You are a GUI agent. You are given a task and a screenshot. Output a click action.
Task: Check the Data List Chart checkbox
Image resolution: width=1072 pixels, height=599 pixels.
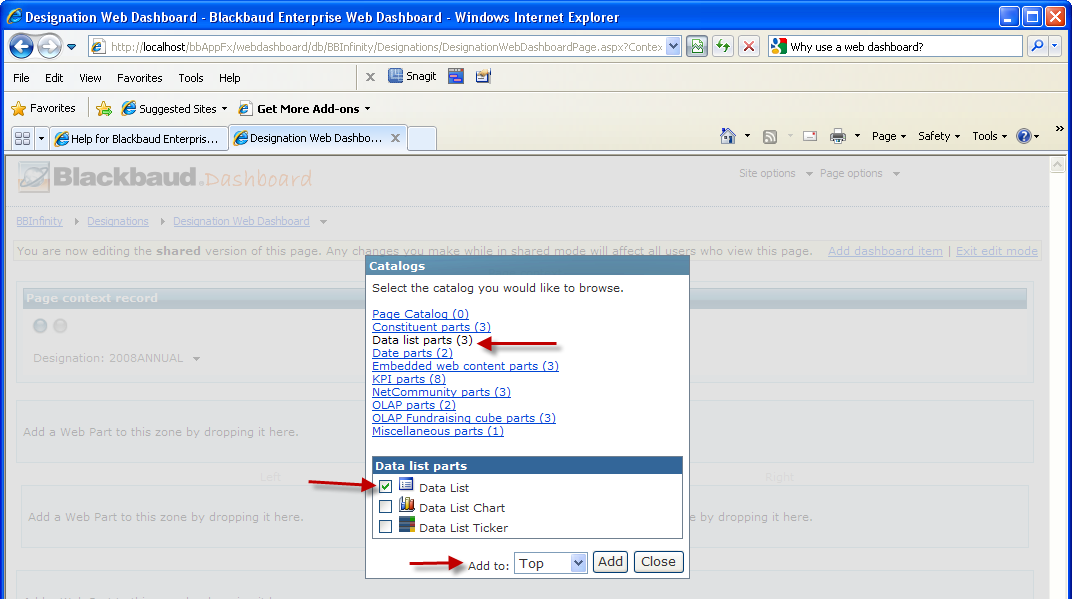pyautogui.click(x=386, y=507)
